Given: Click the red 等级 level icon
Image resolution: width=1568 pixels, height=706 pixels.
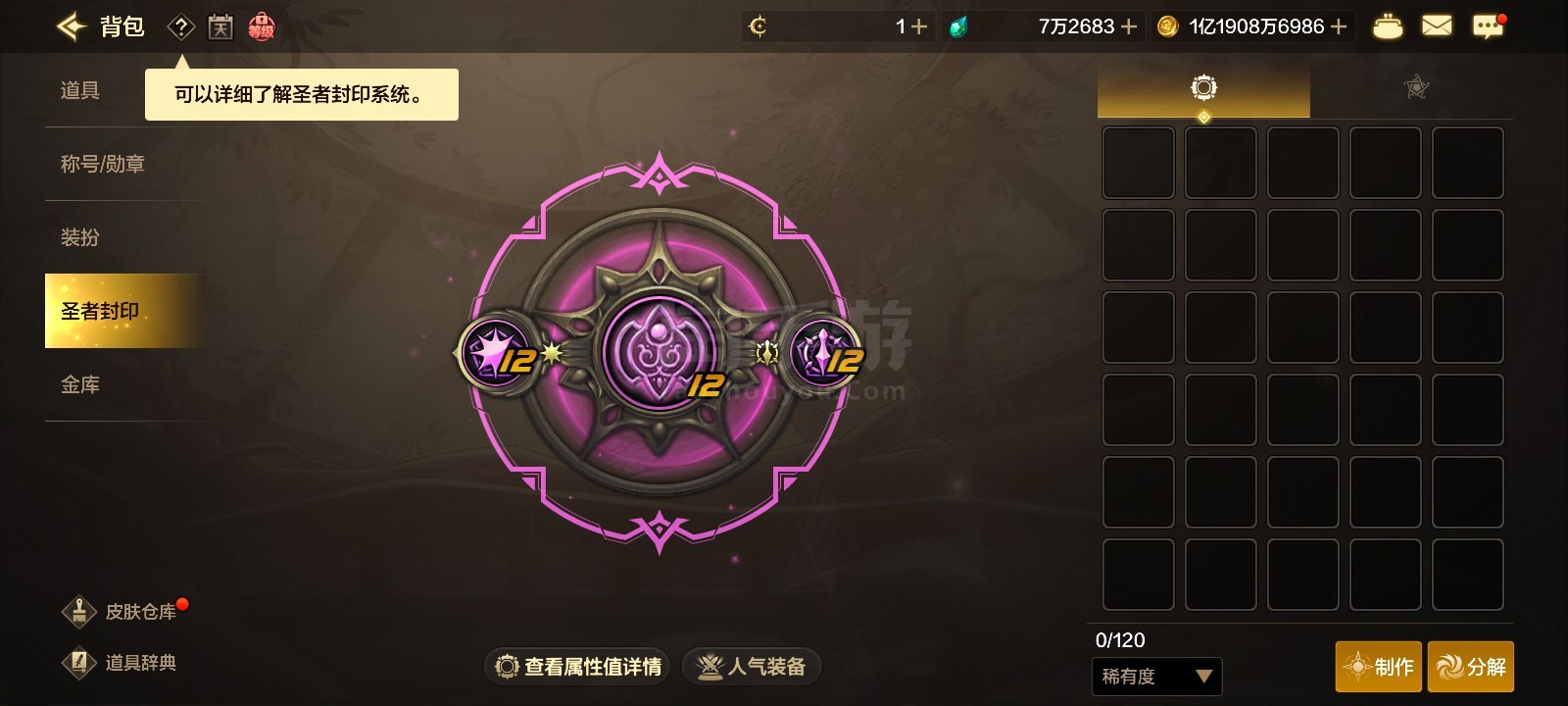Looking at the screenshot, I should pos(261,27).
